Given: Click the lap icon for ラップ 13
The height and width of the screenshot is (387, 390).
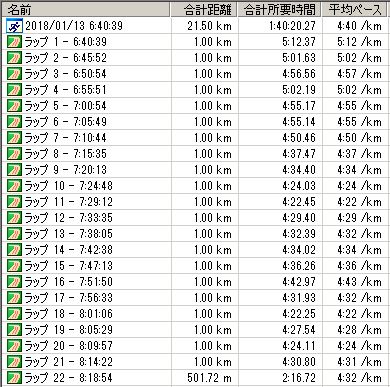Looking at the screenshot, I should point(14,234).
